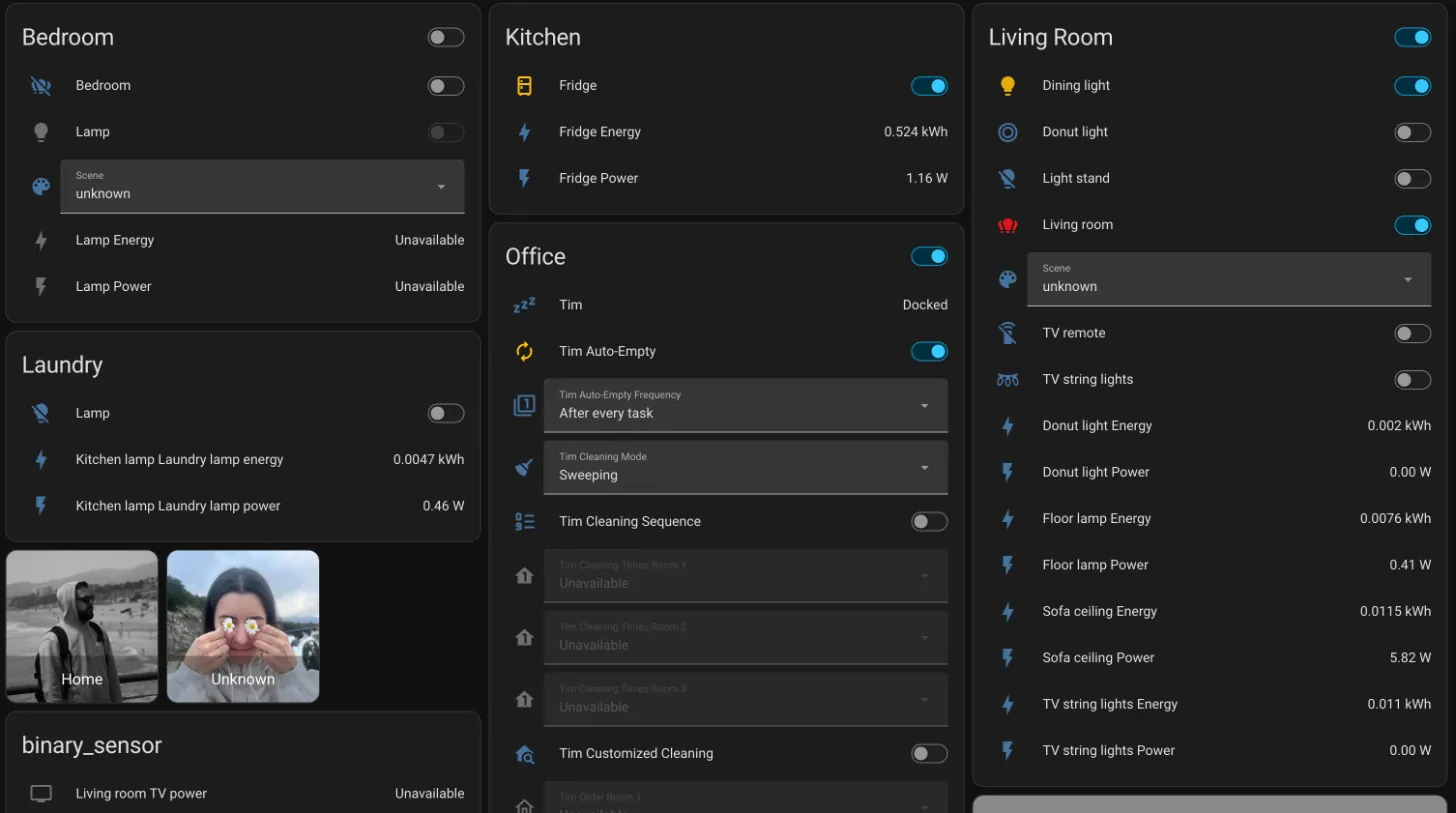Click the TV string lights icon

click(x=1008, y=380)
